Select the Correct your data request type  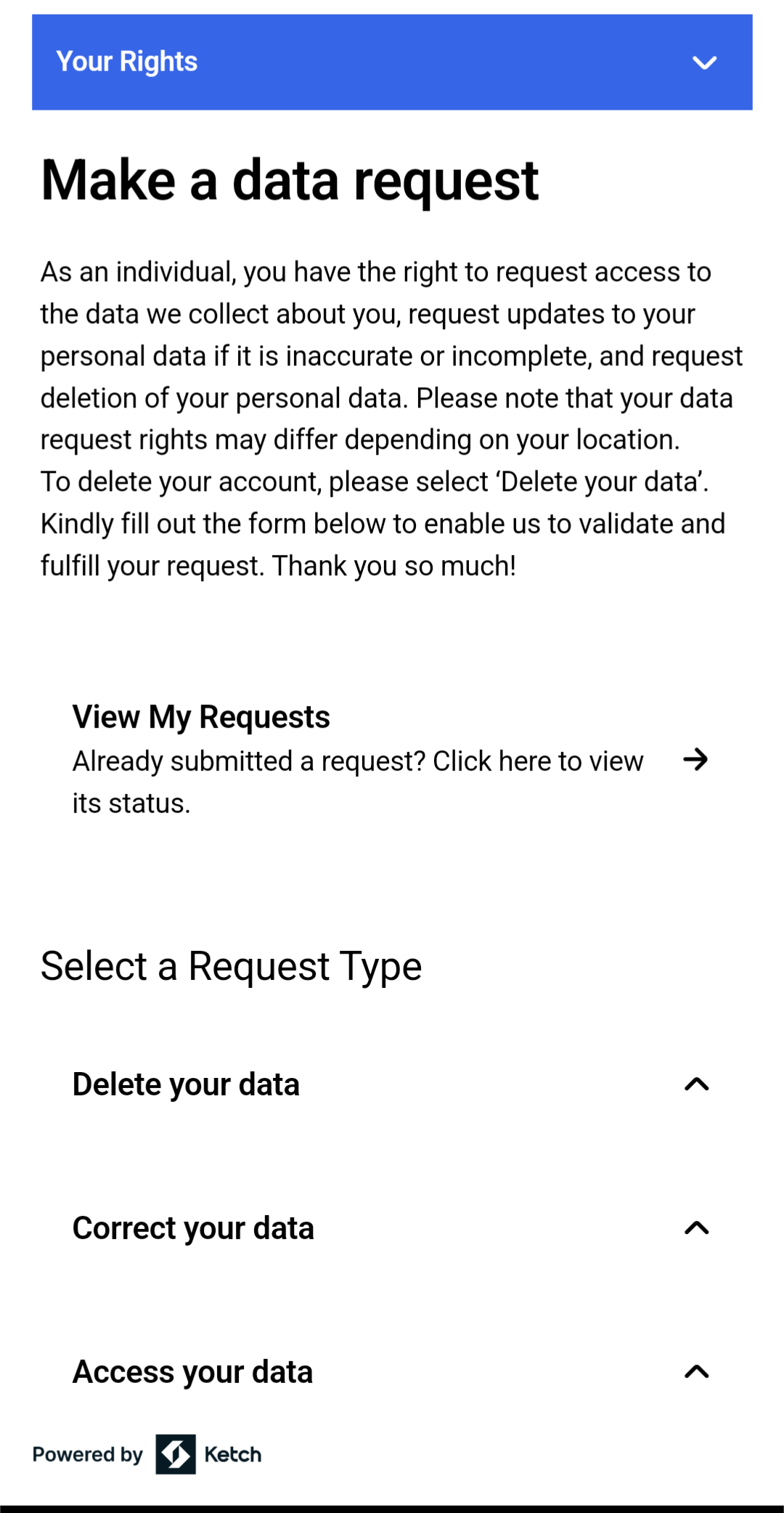pos(192,1228)
